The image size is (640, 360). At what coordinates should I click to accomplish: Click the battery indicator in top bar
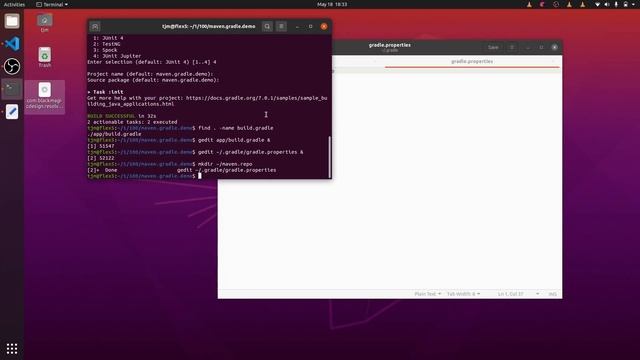pyautogui.click(x=626, y=4)
